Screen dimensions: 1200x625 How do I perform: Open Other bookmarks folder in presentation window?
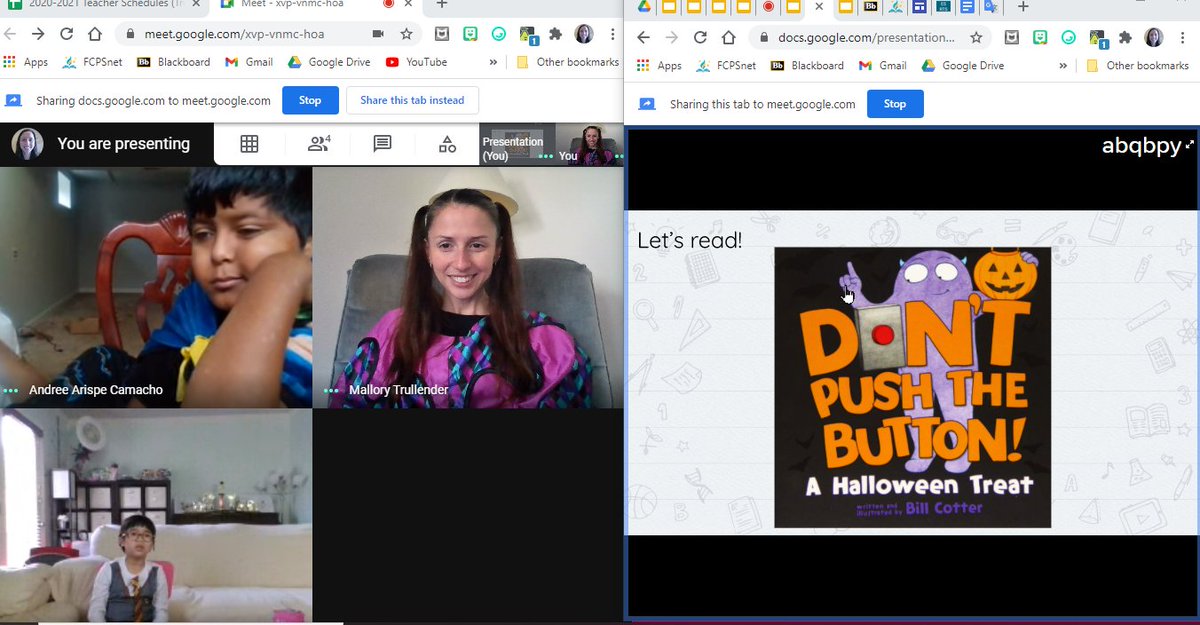[x=1138, y=66]
